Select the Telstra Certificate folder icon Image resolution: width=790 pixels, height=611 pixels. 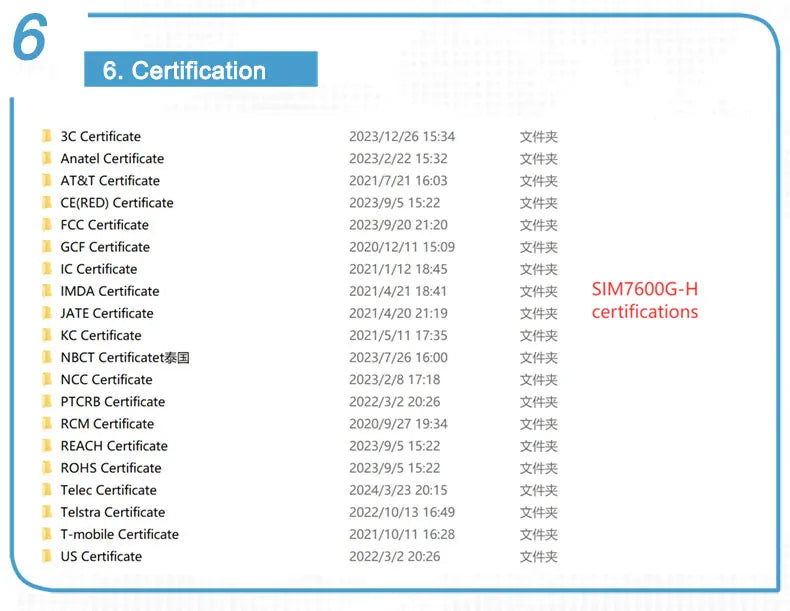[x=47, y=512]
